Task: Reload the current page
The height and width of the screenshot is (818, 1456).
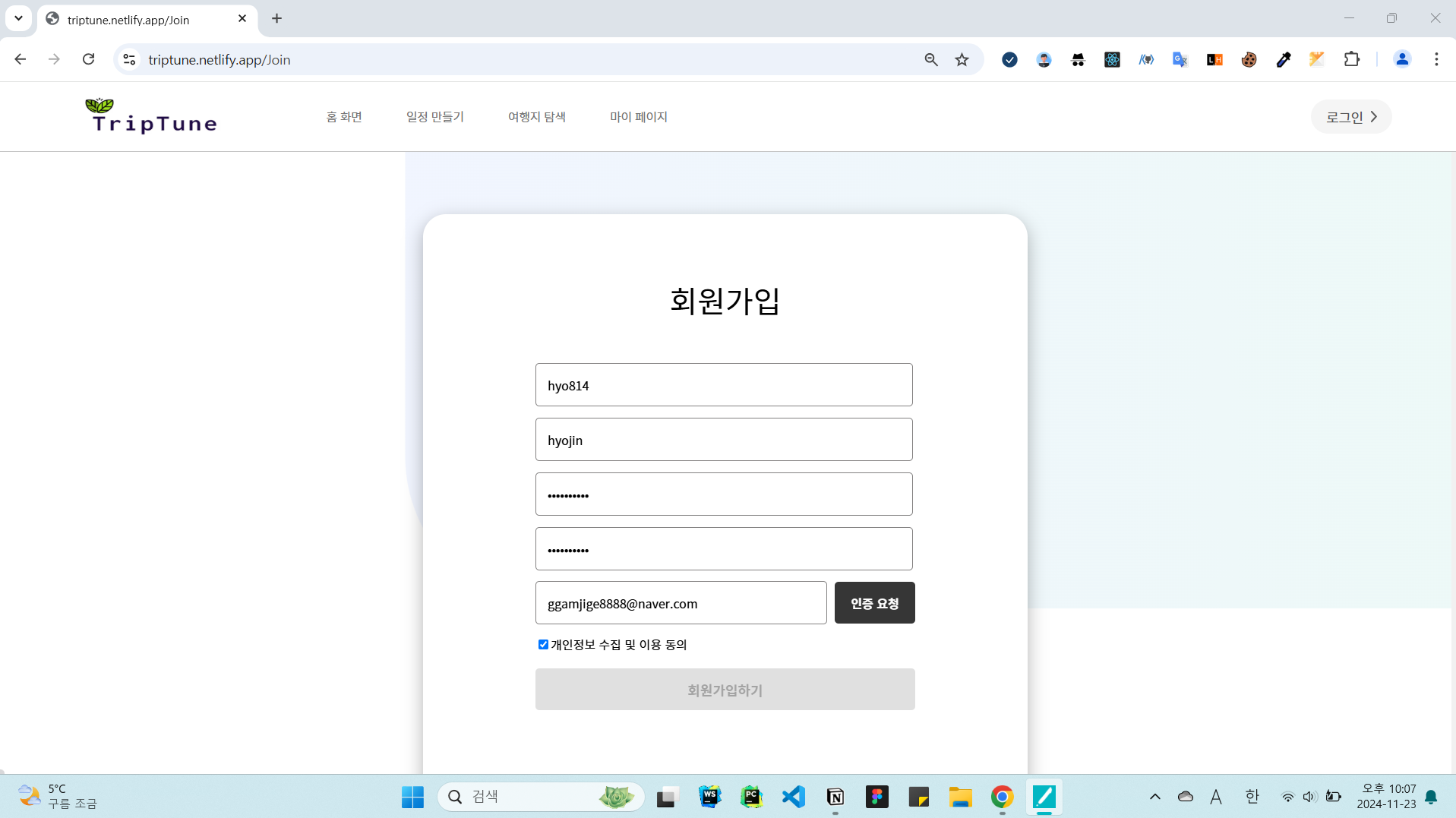Action: (89, 59)
